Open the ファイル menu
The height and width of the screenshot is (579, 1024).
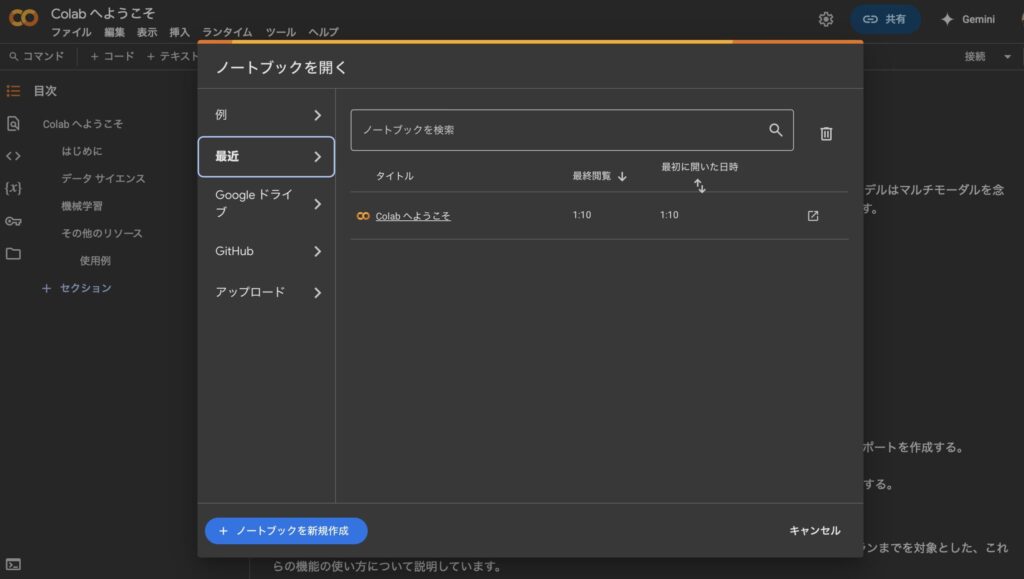pyautogui.click(x=71, y=32)
